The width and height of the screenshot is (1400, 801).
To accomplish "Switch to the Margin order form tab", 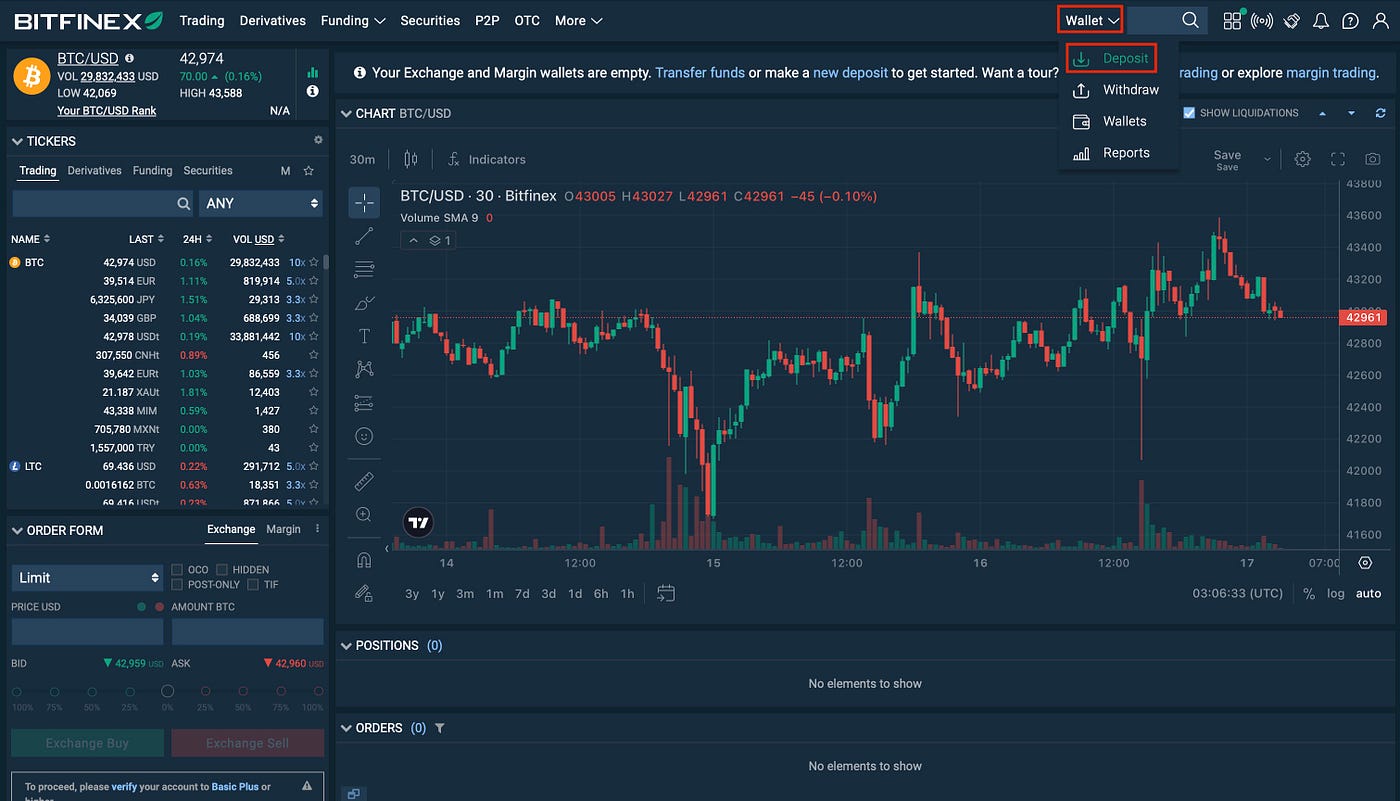I will [283, 529].
